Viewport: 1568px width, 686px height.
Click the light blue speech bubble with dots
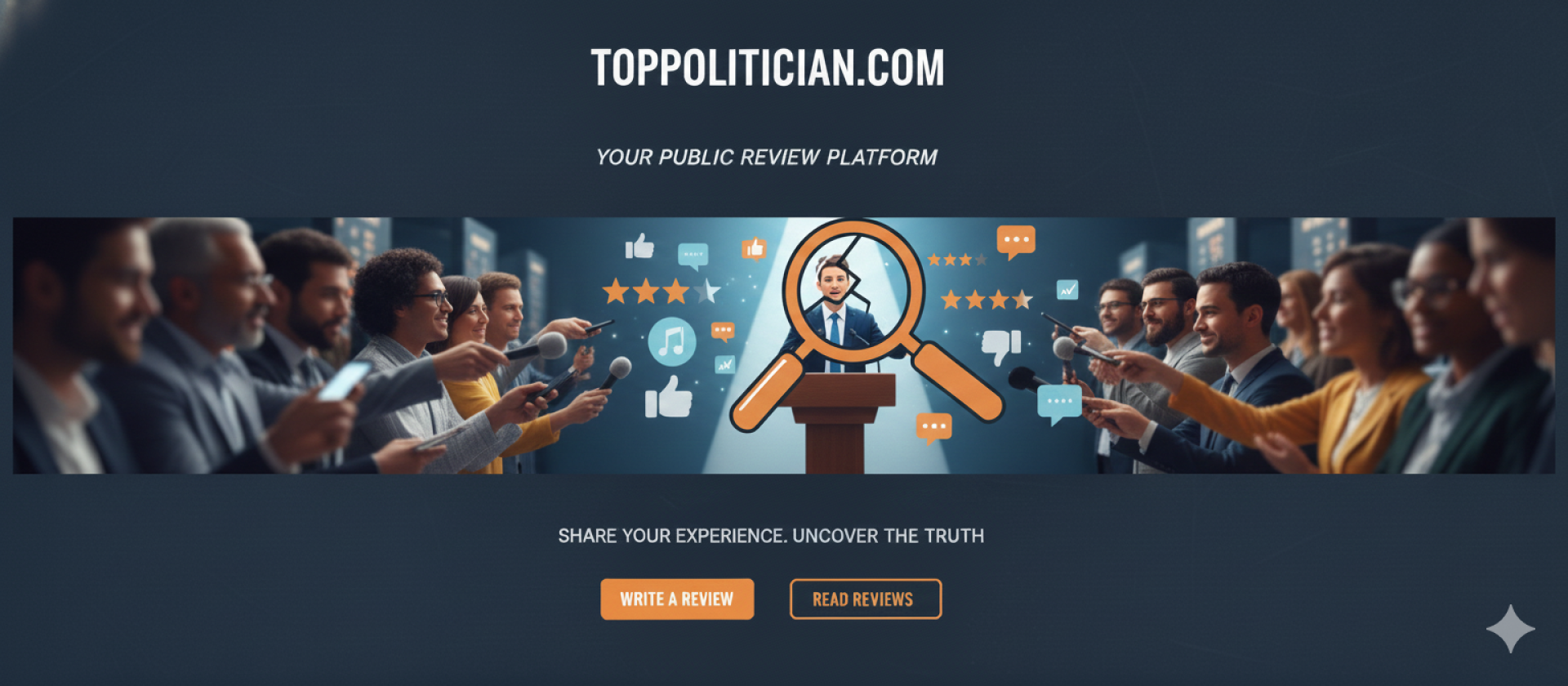(x=1059, y=403)
